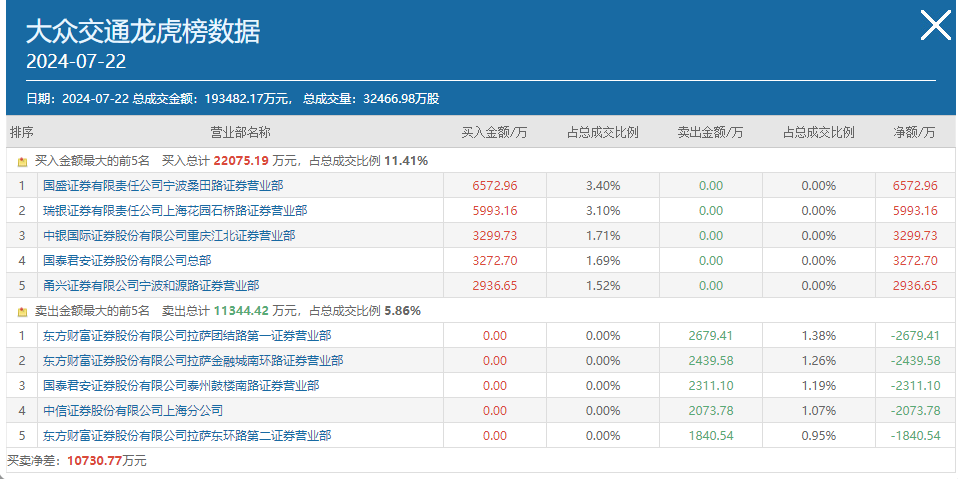The image size is (958, 479).
Task: Open 国盛证券有限责任公司宁波桑田路证券营业部 link
Action: point(163,186)
